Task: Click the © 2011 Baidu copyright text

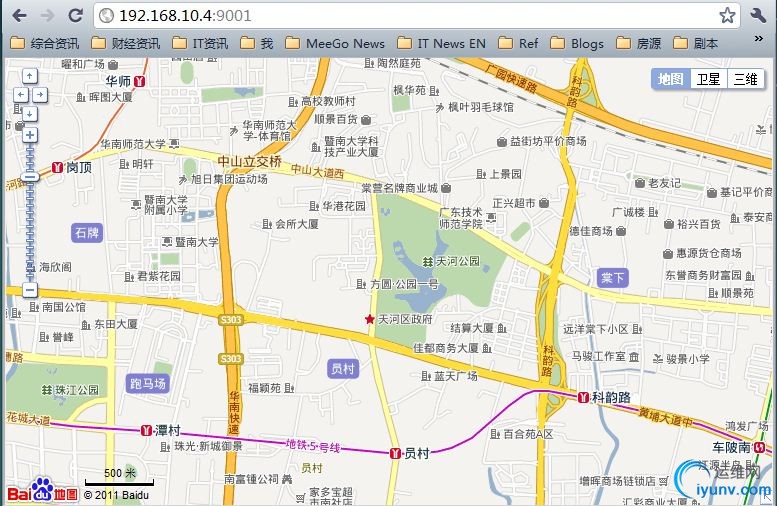Action: [116, 495]
